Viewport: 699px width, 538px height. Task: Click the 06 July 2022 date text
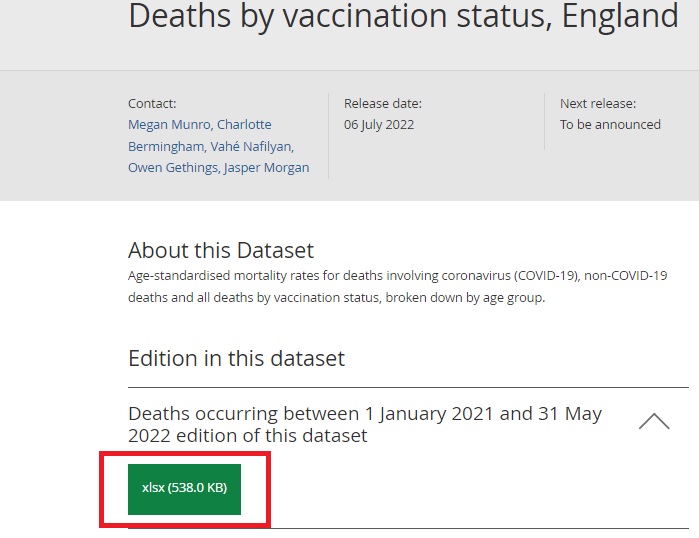point(379,125)
